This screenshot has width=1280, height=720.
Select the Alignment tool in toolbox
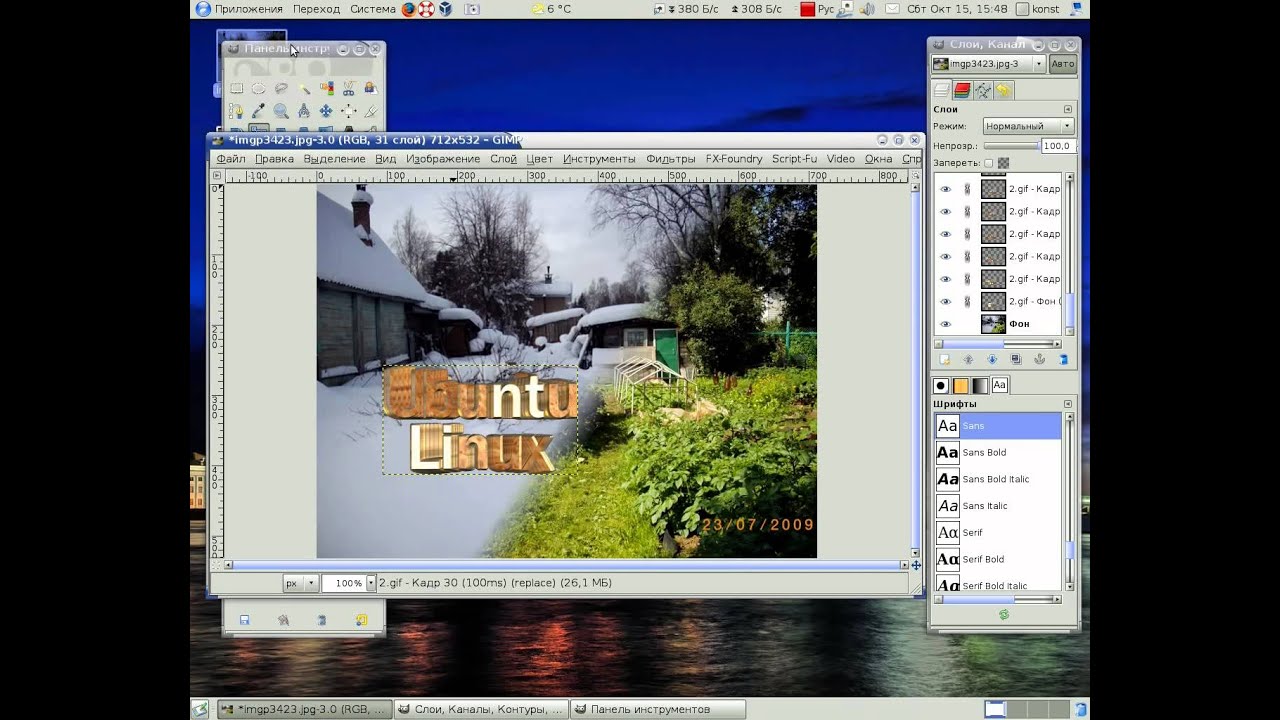click(x=348, y=111)
